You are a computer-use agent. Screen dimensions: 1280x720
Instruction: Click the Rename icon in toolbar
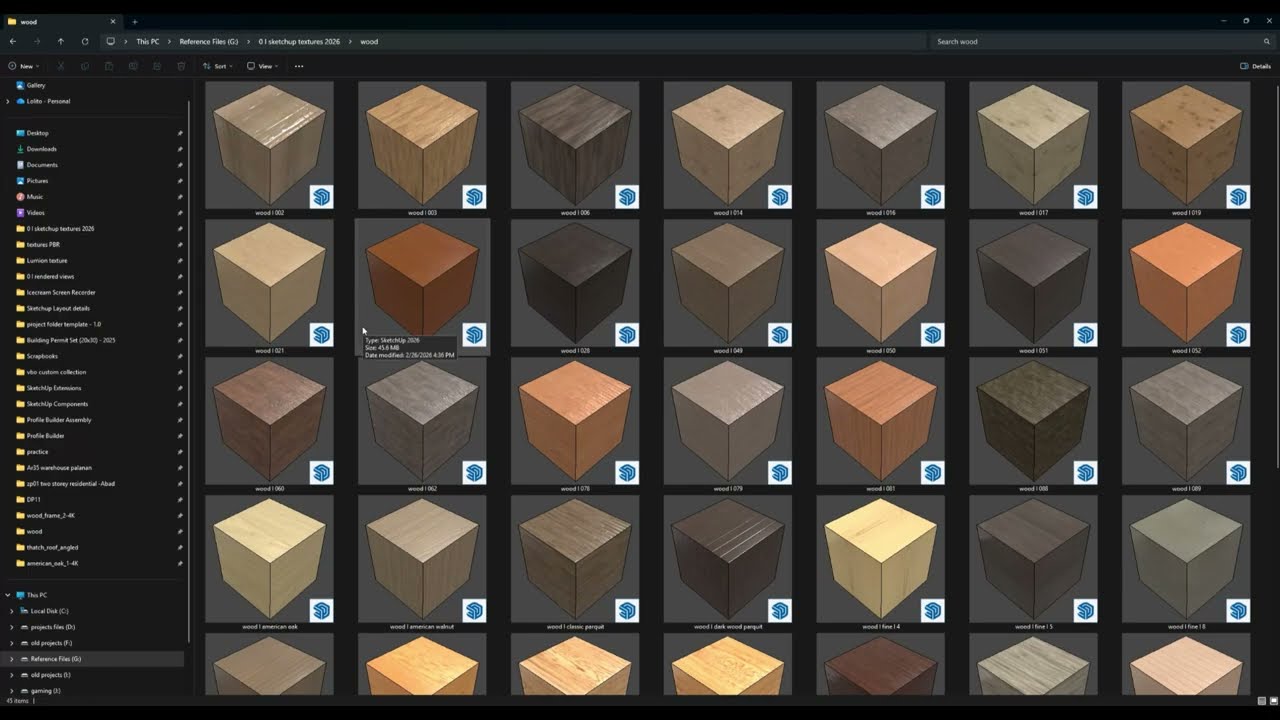tap(133, 66)
